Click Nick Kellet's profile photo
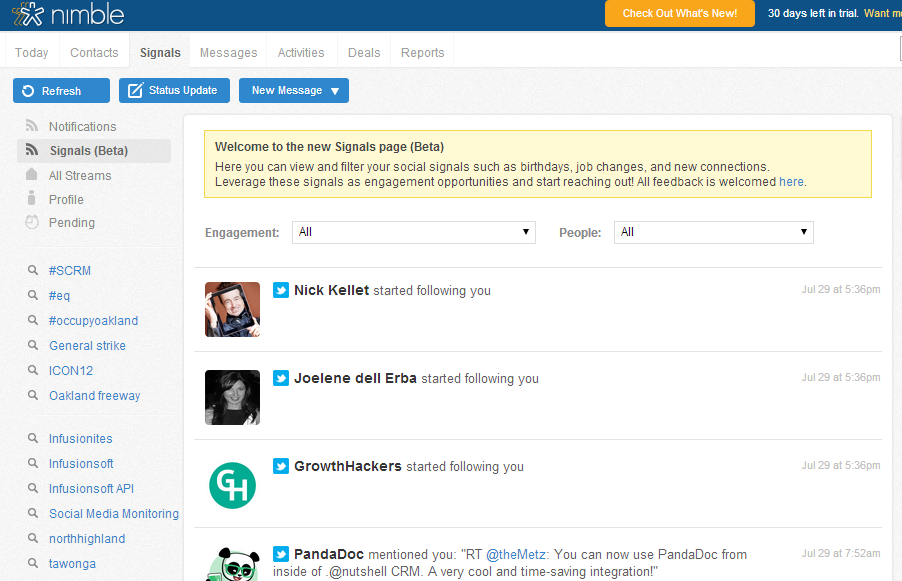 coord(232,309)
